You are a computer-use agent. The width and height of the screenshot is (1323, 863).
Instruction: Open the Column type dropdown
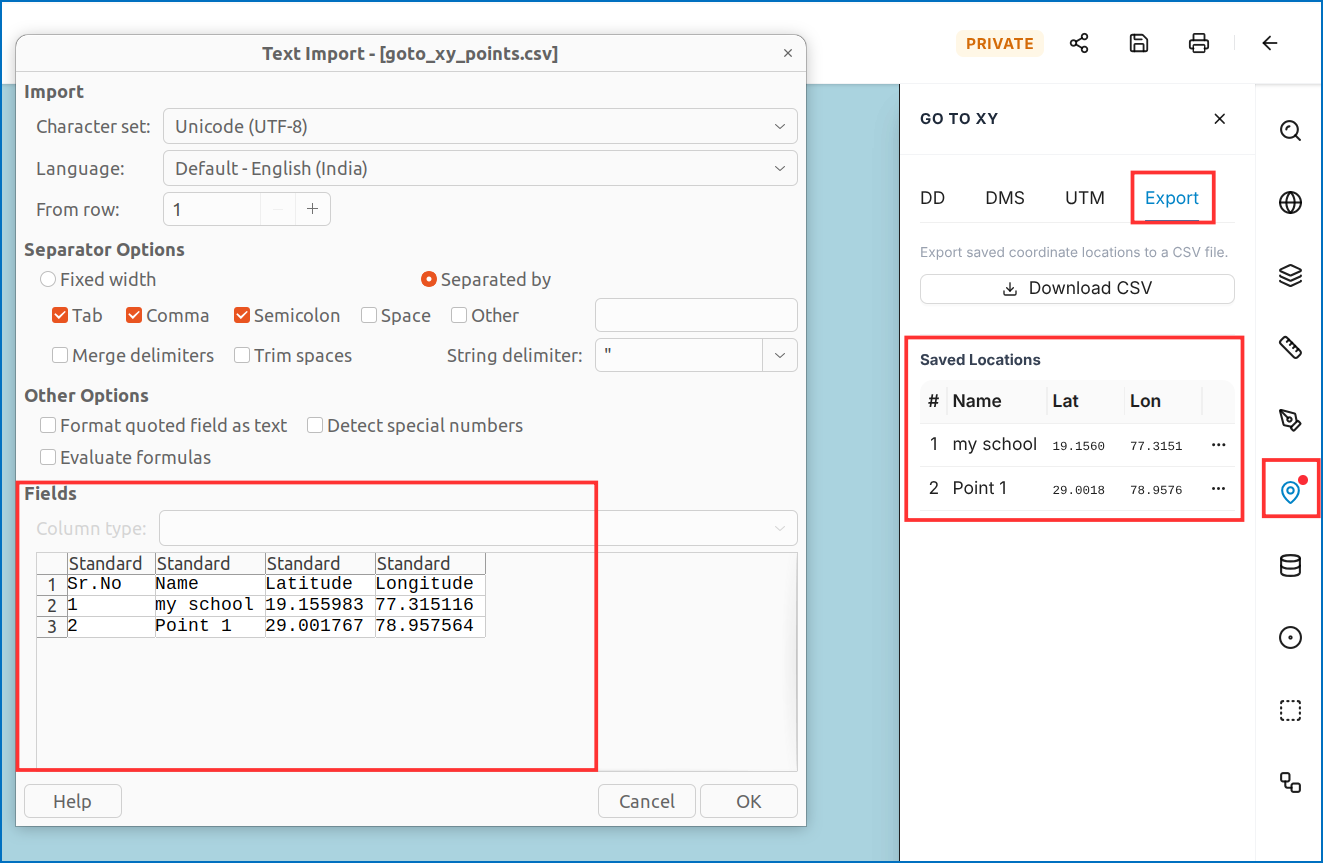[x=480, y=528]
